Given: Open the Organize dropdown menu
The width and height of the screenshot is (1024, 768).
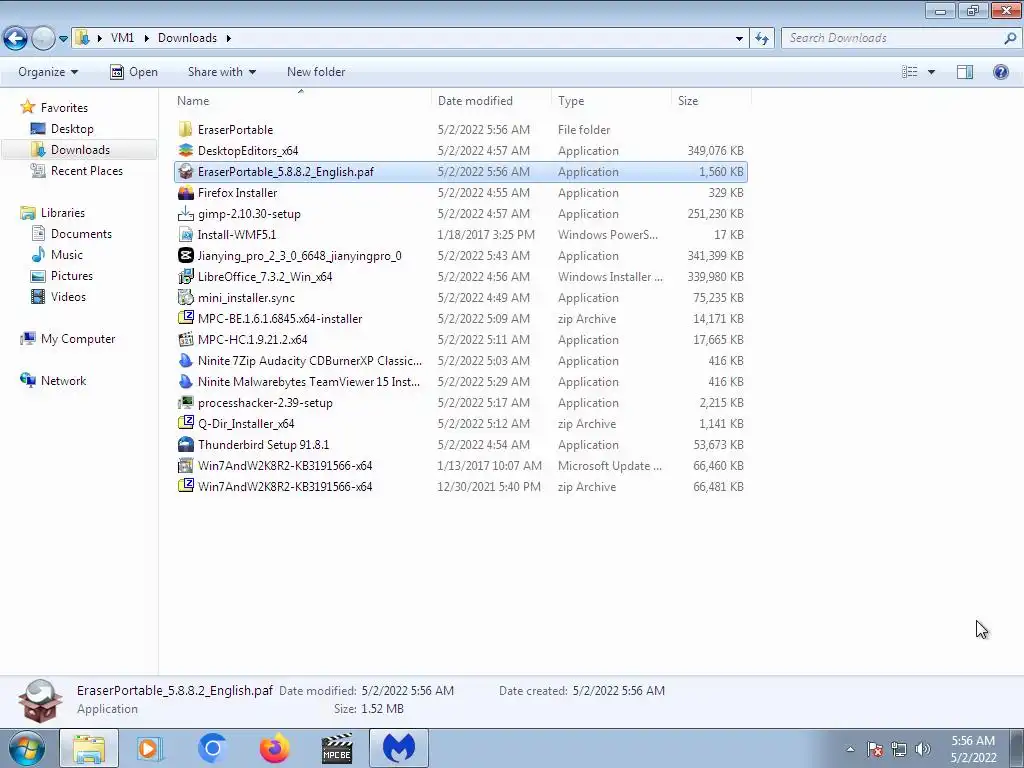Looking at the screenshot, I should coord(48,72).
